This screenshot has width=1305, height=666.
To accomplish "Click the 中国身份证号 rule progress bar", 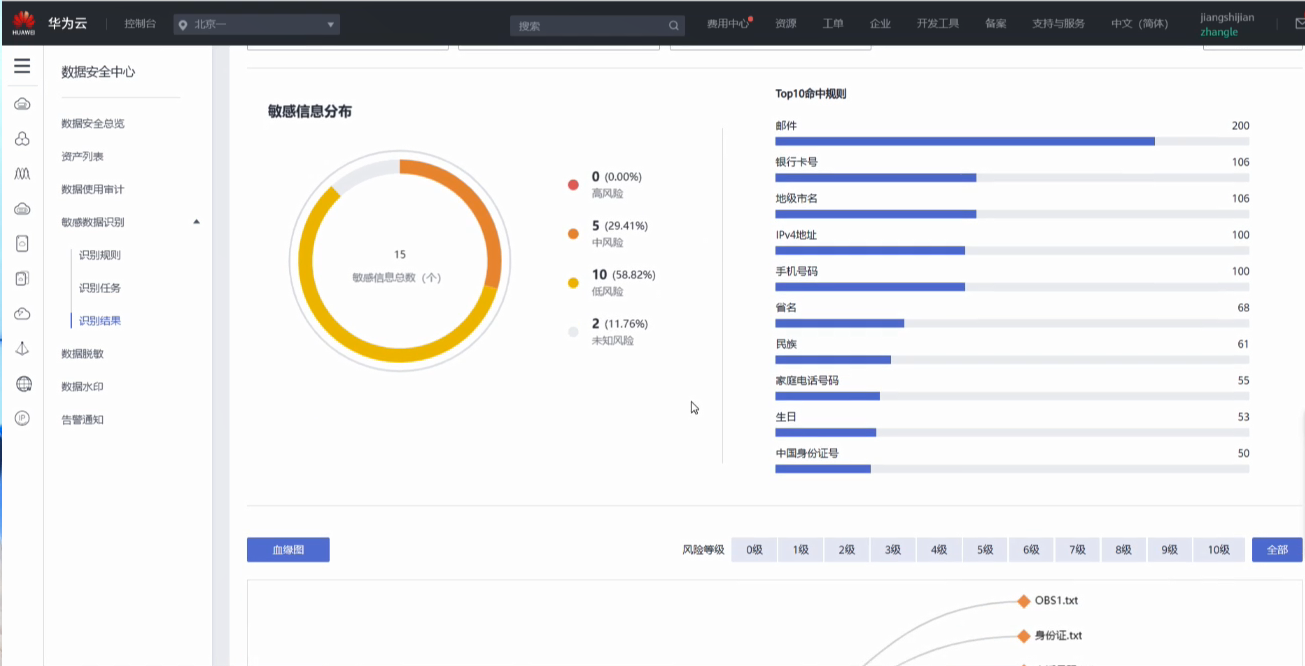I will pyautogui.click(x=1012, y=468).
